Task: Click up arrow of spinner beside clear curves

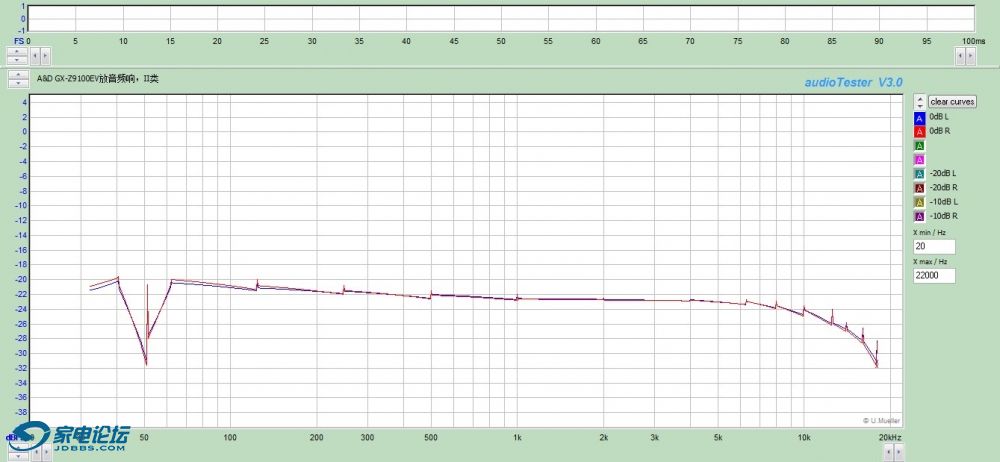Action: [x=920, y=98]
